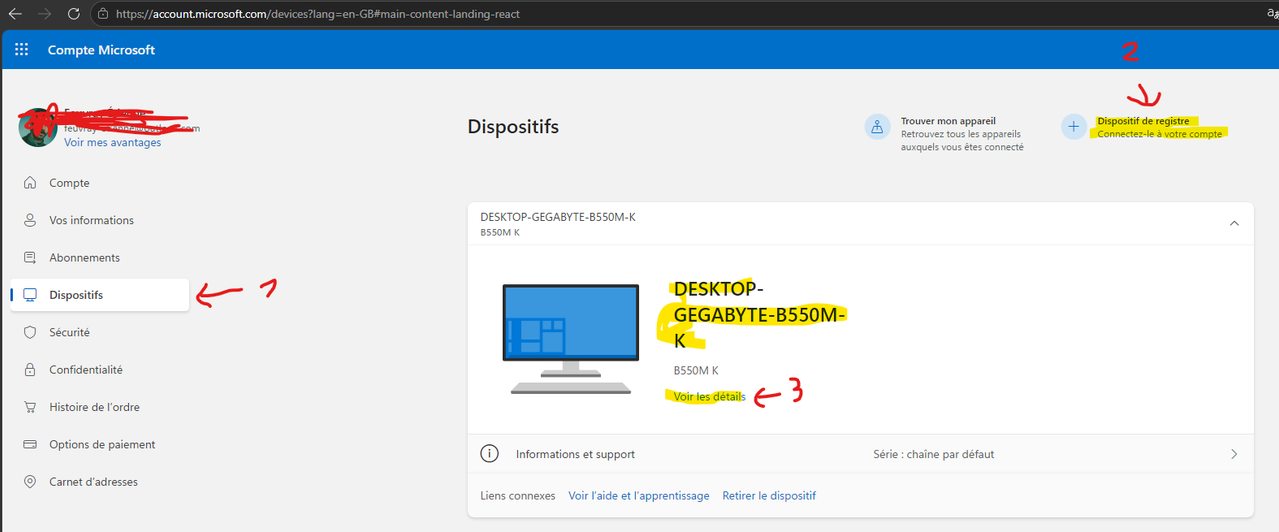
Task: Open Voir l'aide et l'apprentissage link
Action: pyautogui.click(x=638, y=496)
